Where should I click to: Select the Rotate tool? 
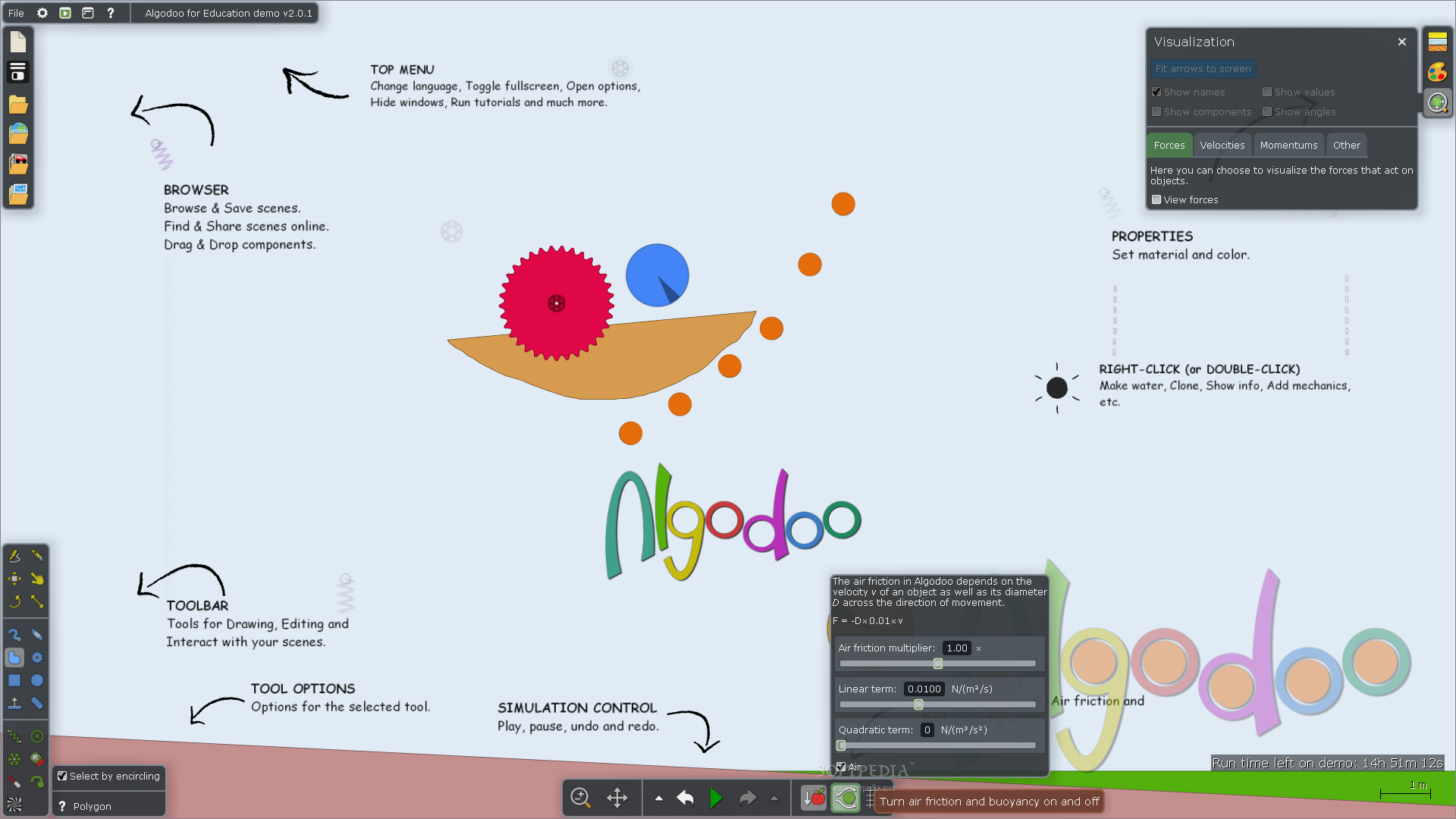[x=14, y=601]
